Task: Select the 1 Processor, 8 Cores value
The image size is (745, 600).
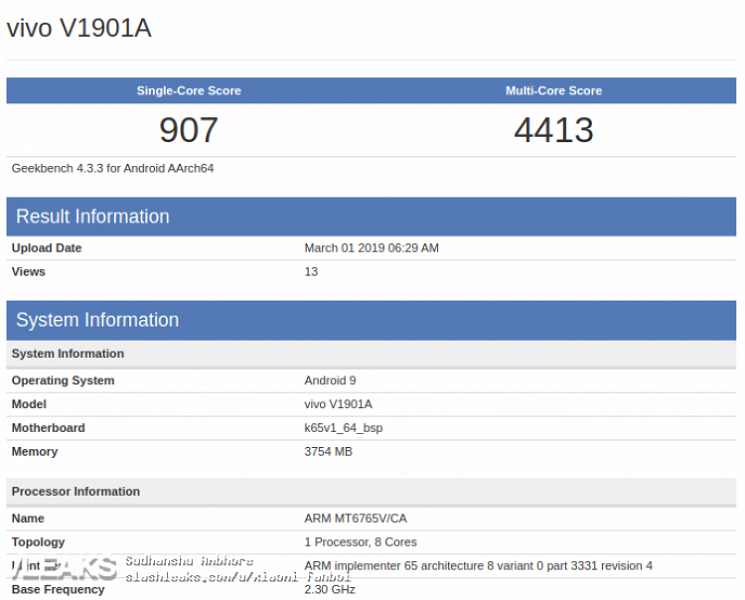Action: pos(361,542)
